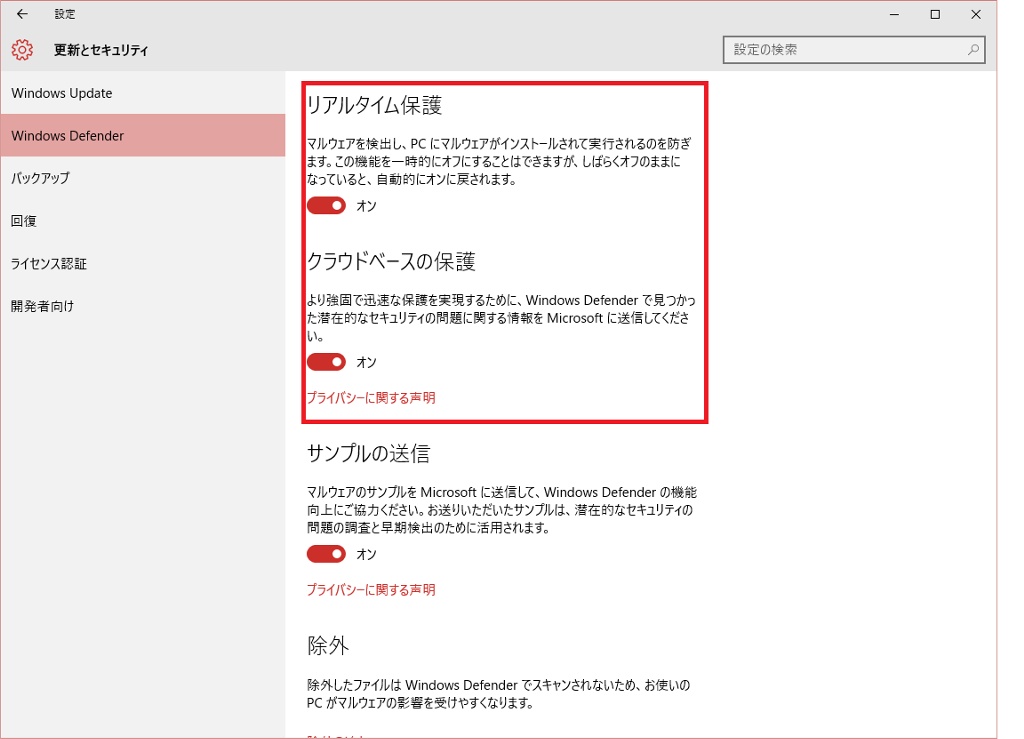The width and height of the screenshot is (1024, 739).
Task: Open privacy statement under サンプルの送信
Action: point(371,590)
